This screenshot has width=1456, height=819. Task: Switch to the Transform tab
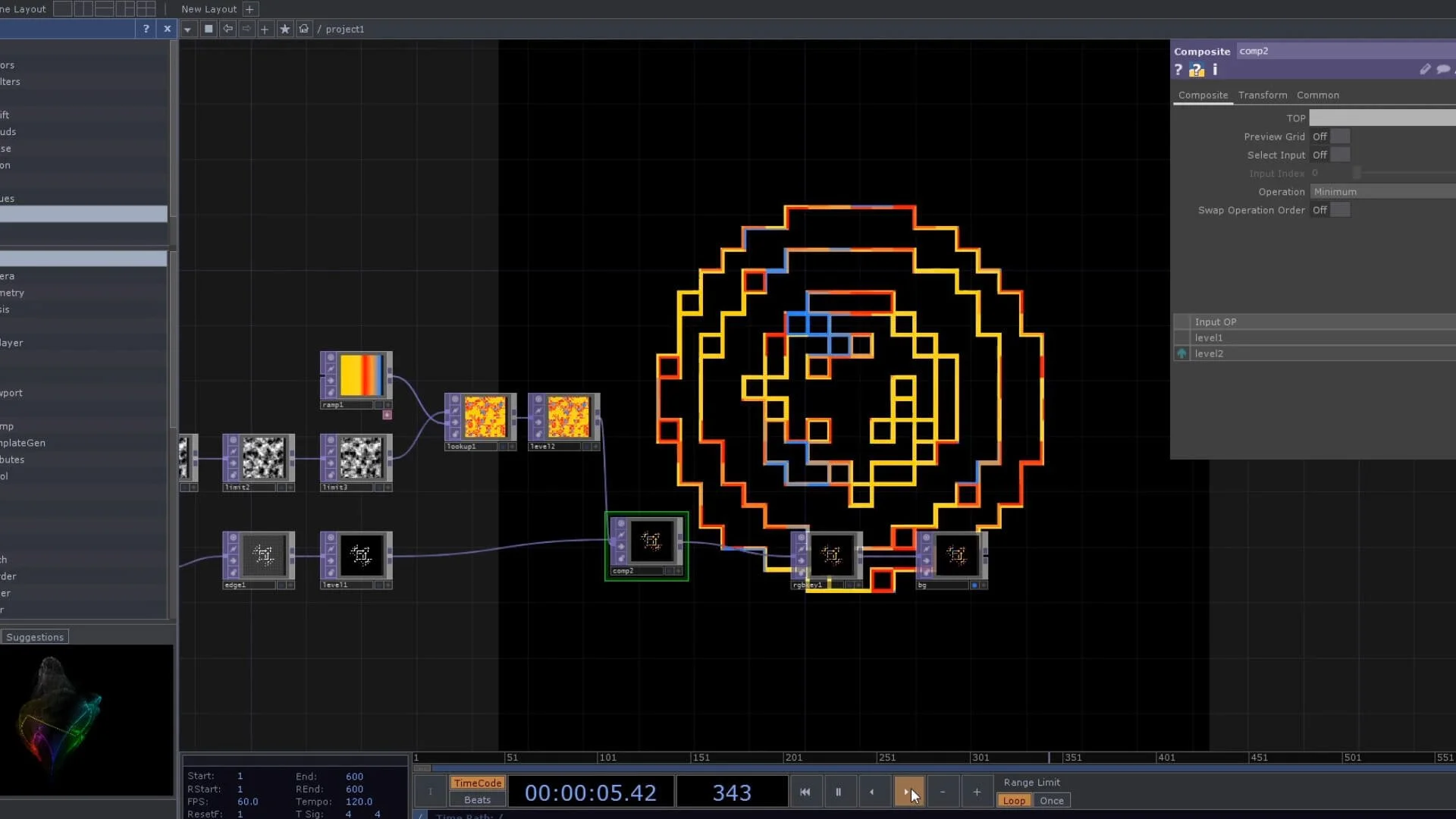pos(1263,95)
